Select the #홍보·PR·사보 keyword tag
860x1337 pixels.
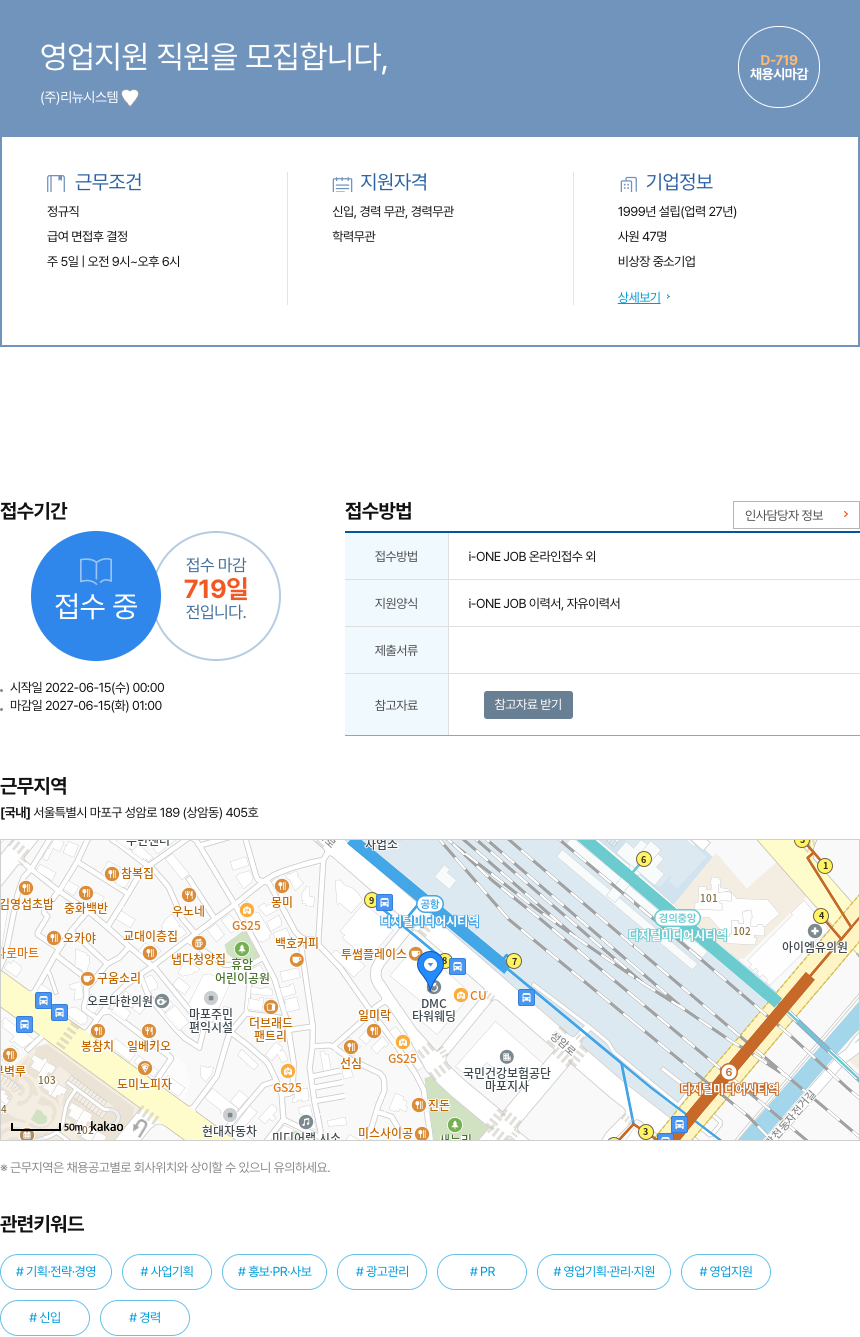click(275, 1272)
